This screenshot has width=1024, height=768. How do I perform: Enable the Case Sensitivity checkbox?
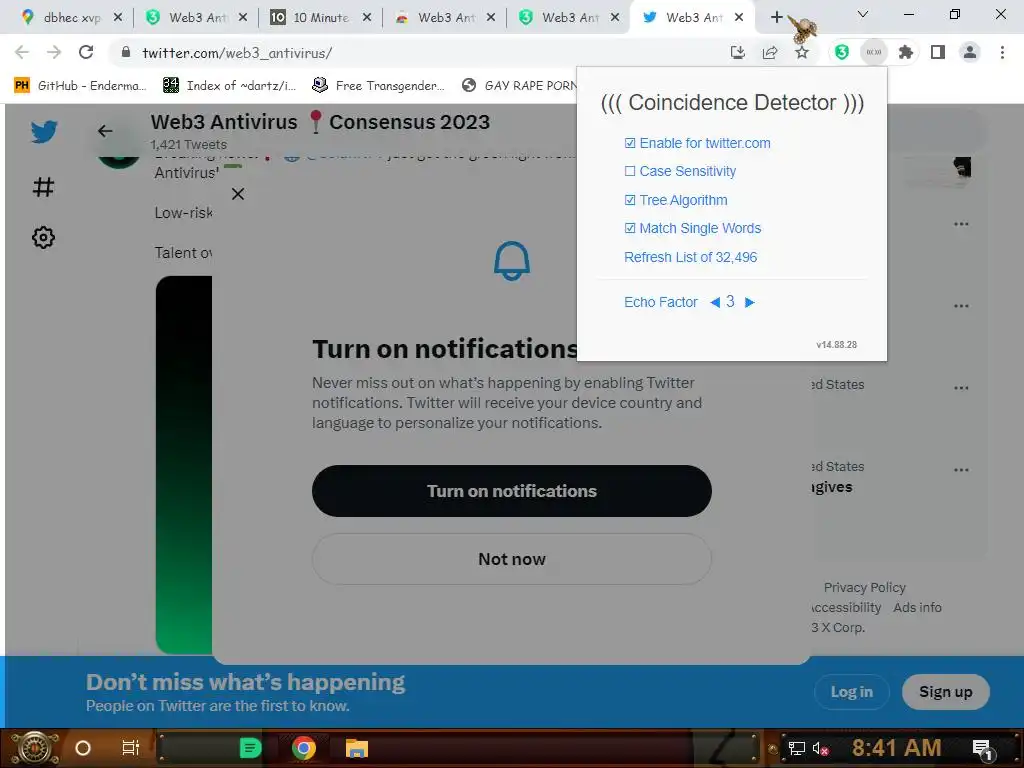(x=630, y=171)
